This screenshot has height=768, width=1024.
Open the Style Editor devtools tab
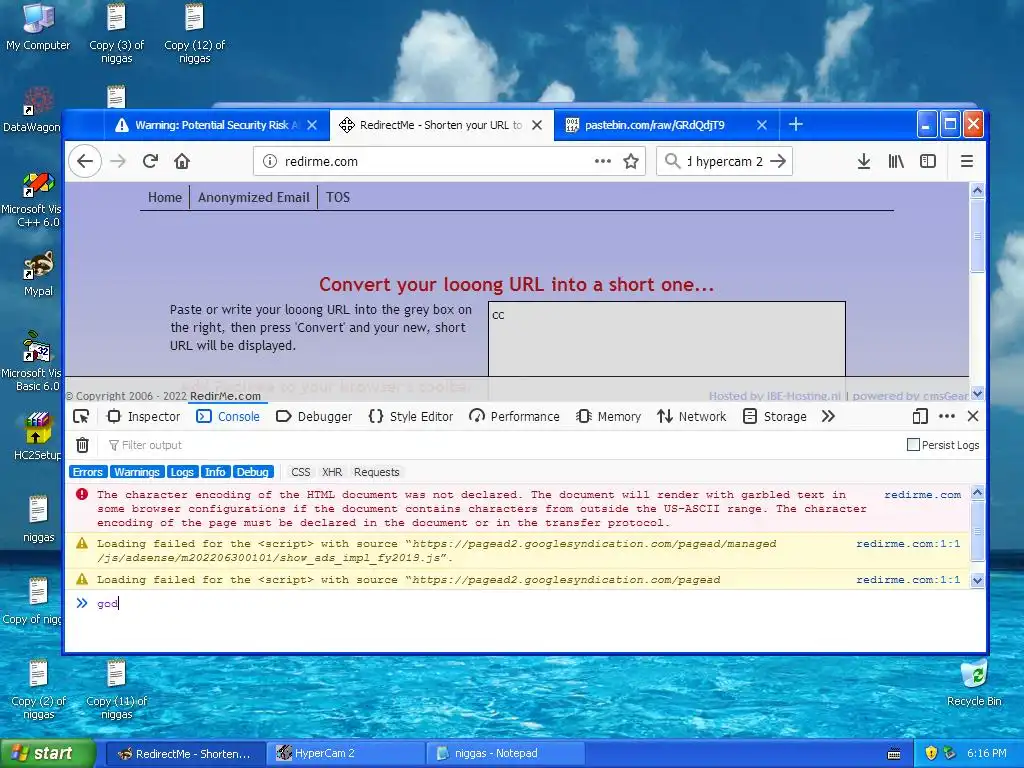(411, 417)
